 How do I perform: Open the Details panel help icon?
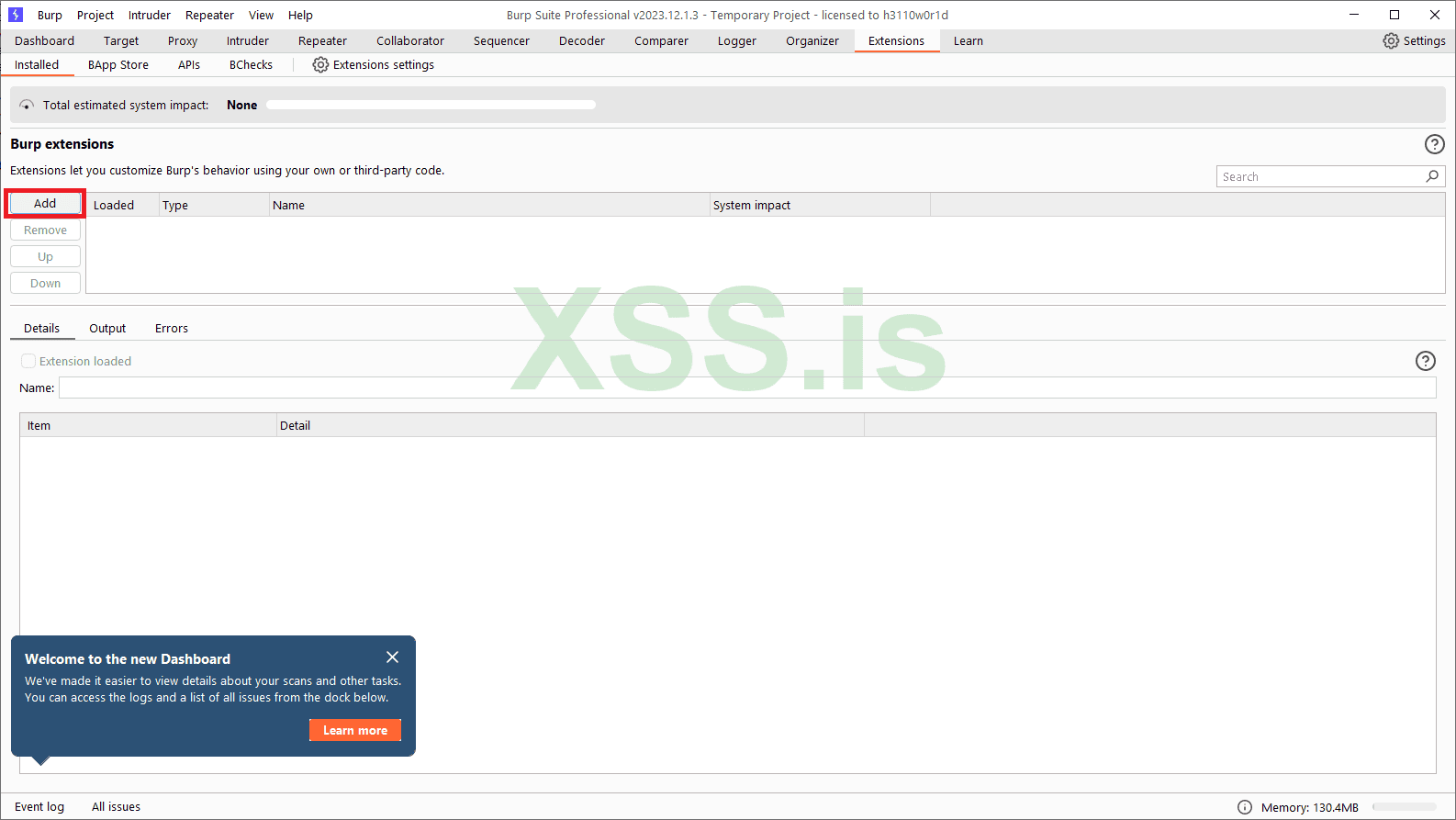pyautogui.click(x=1425, y=361)
